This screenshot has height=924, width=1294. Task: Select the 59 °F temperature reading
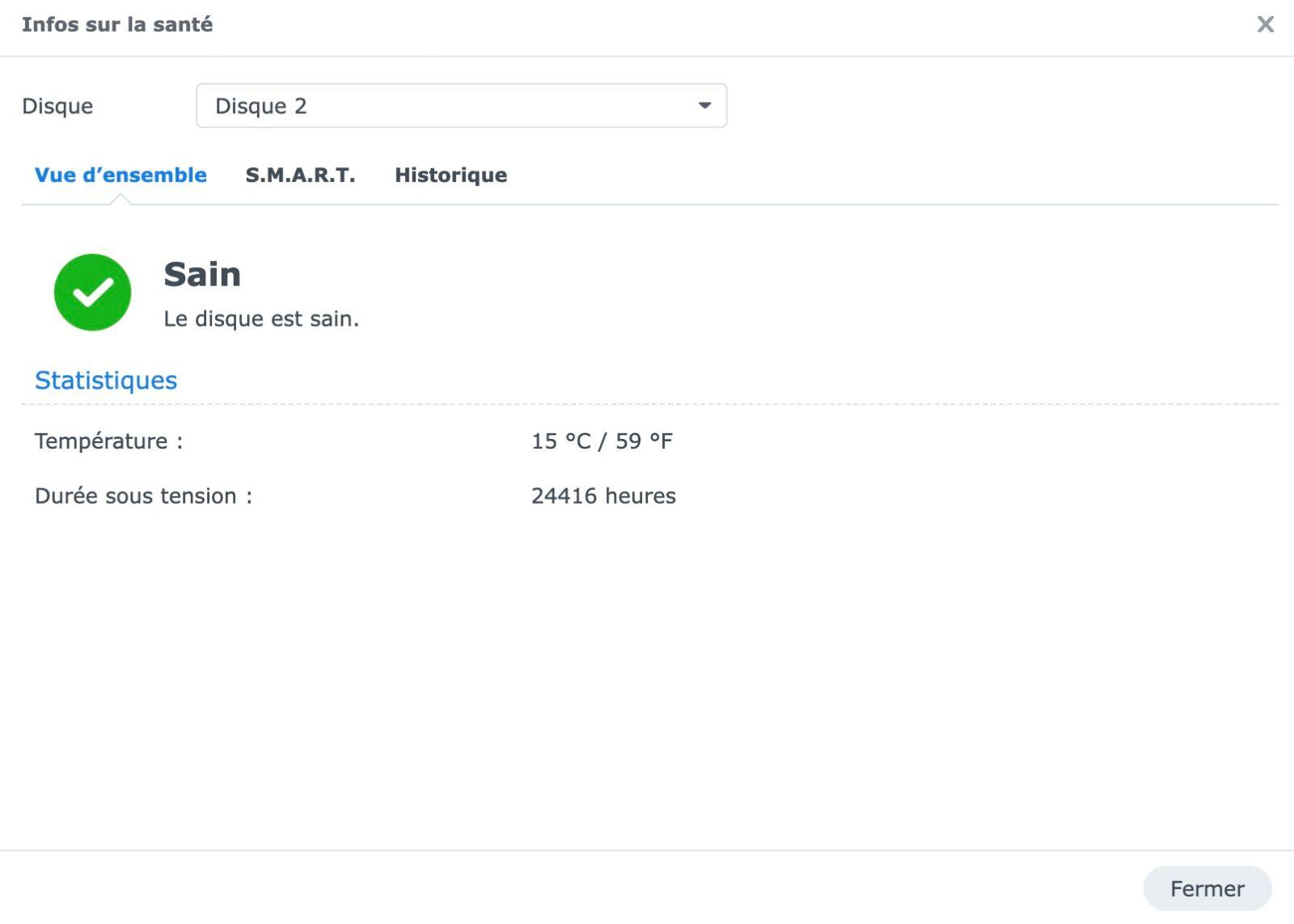(644, 441)
